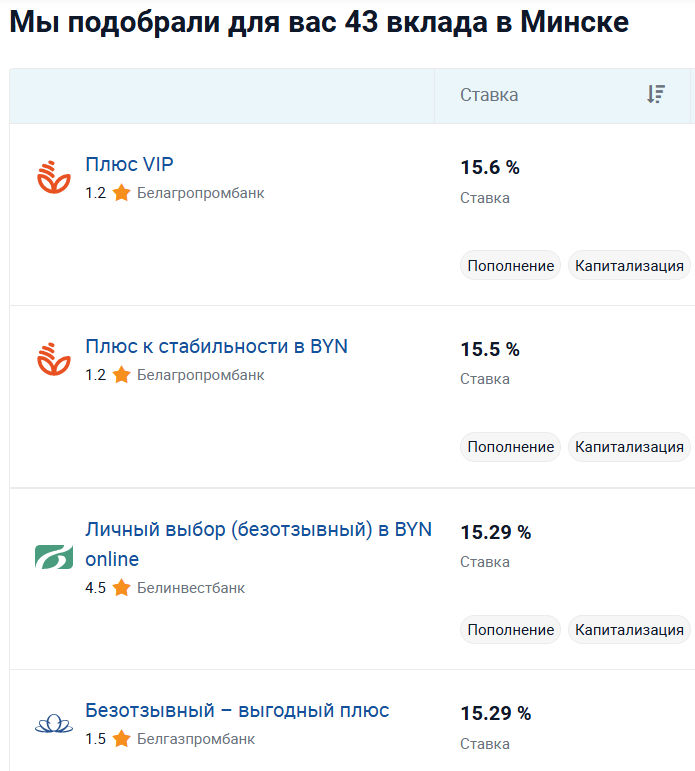The height and width of the screenshot is (771, 695).
Task: Click star rating under Плюс к стабильности в BYN
Action: (121, 375)
